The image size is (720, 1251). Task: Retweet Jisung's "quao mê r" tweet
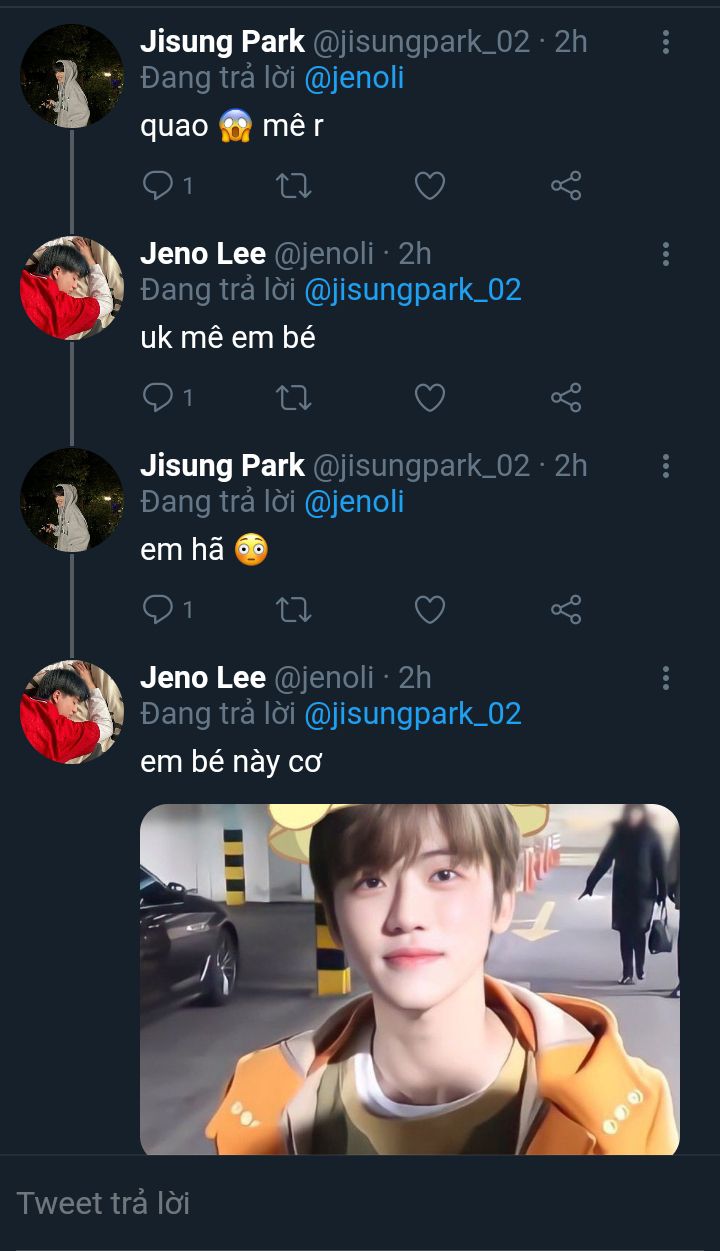point(293,185)
